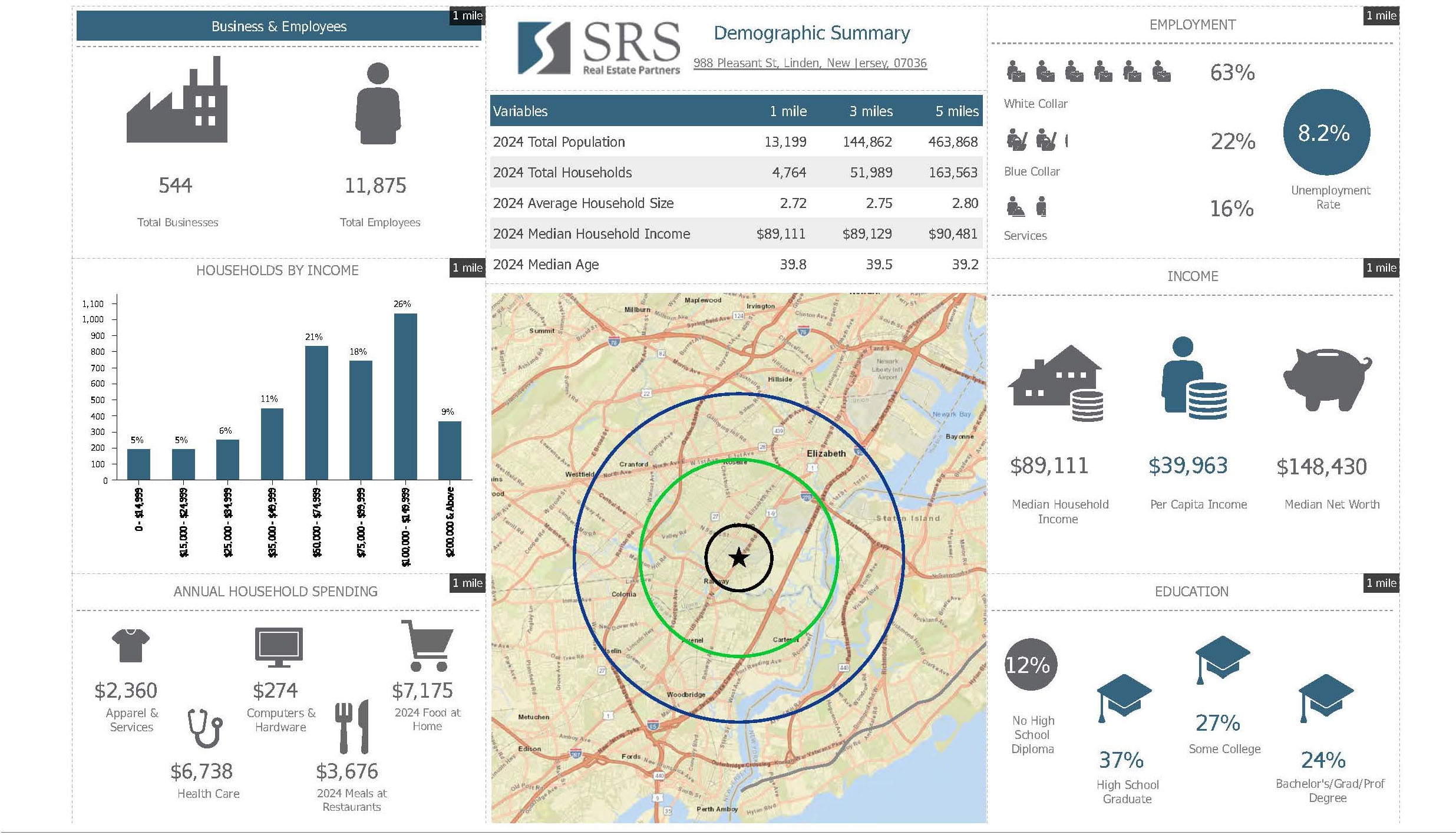Select the 5 miles column header
Image resolution: width=1456 pixels, height=835 pixels.
click(957, 111)
